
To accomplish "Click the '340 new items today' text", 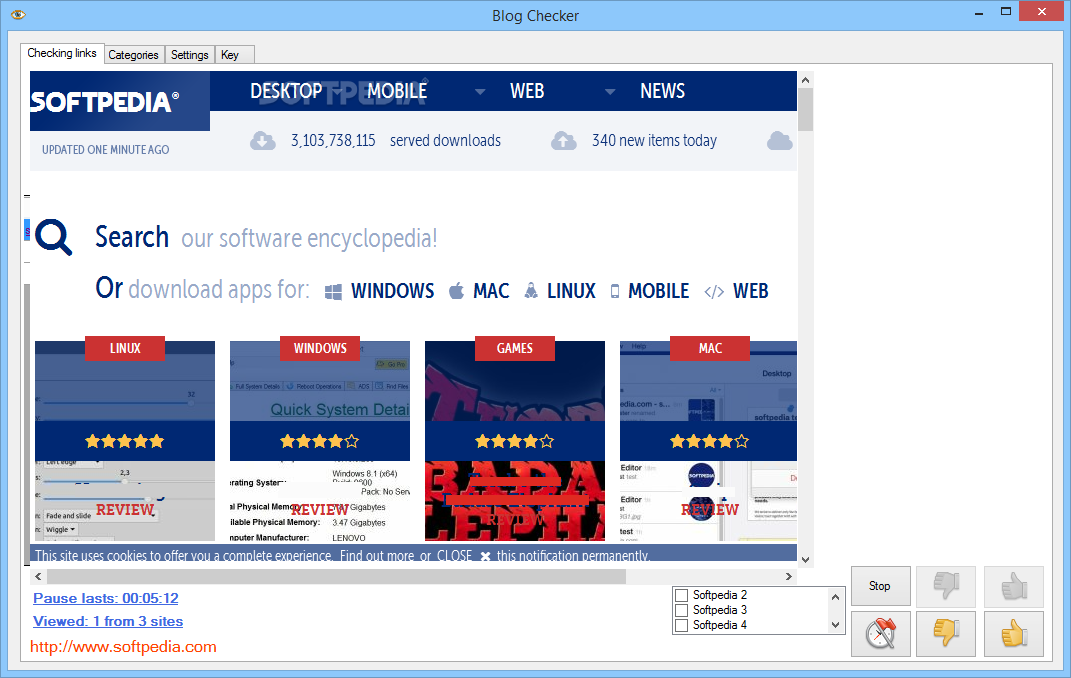I will [x=654, y=141].
